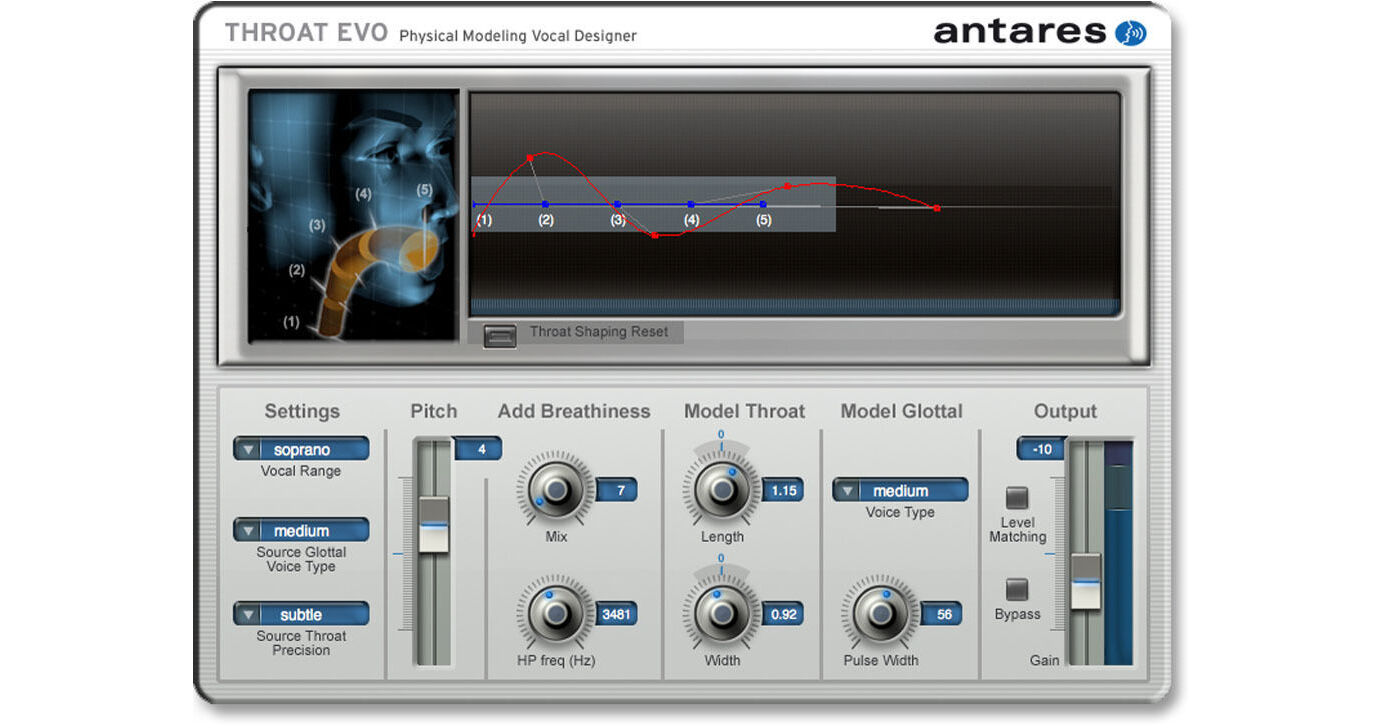Open the Vocal Range soprano dropdown
The image size is (1386, 728).
(x=301, y=449)
